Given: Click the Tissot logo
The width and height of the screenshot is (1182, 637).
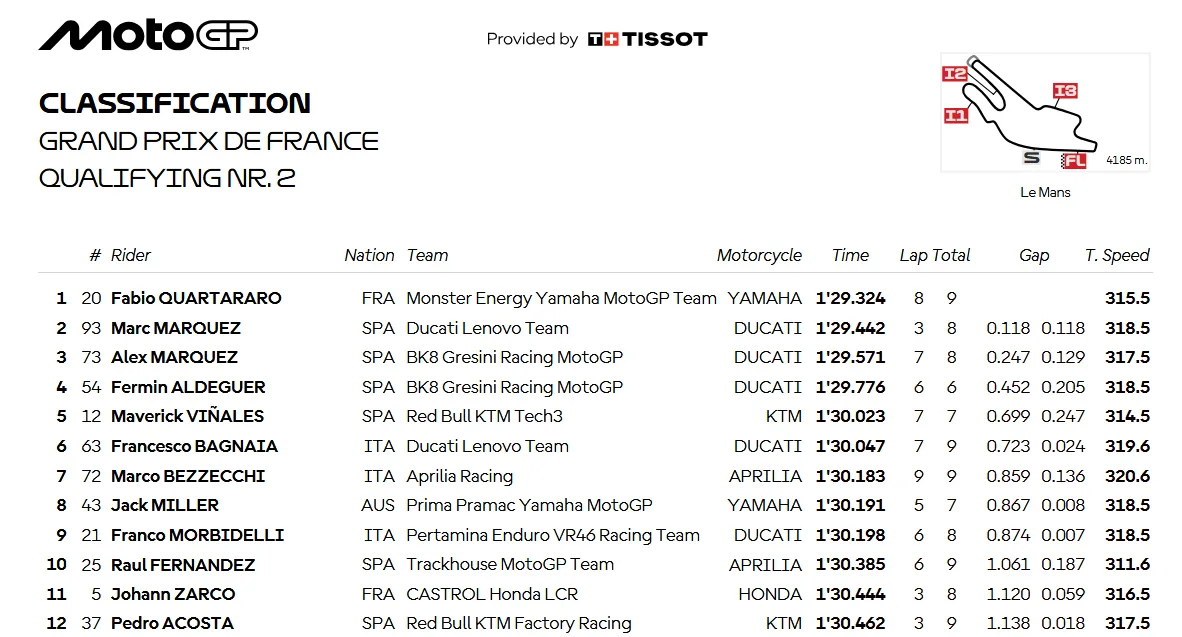Looking at the screenshot, I should 648,39.
